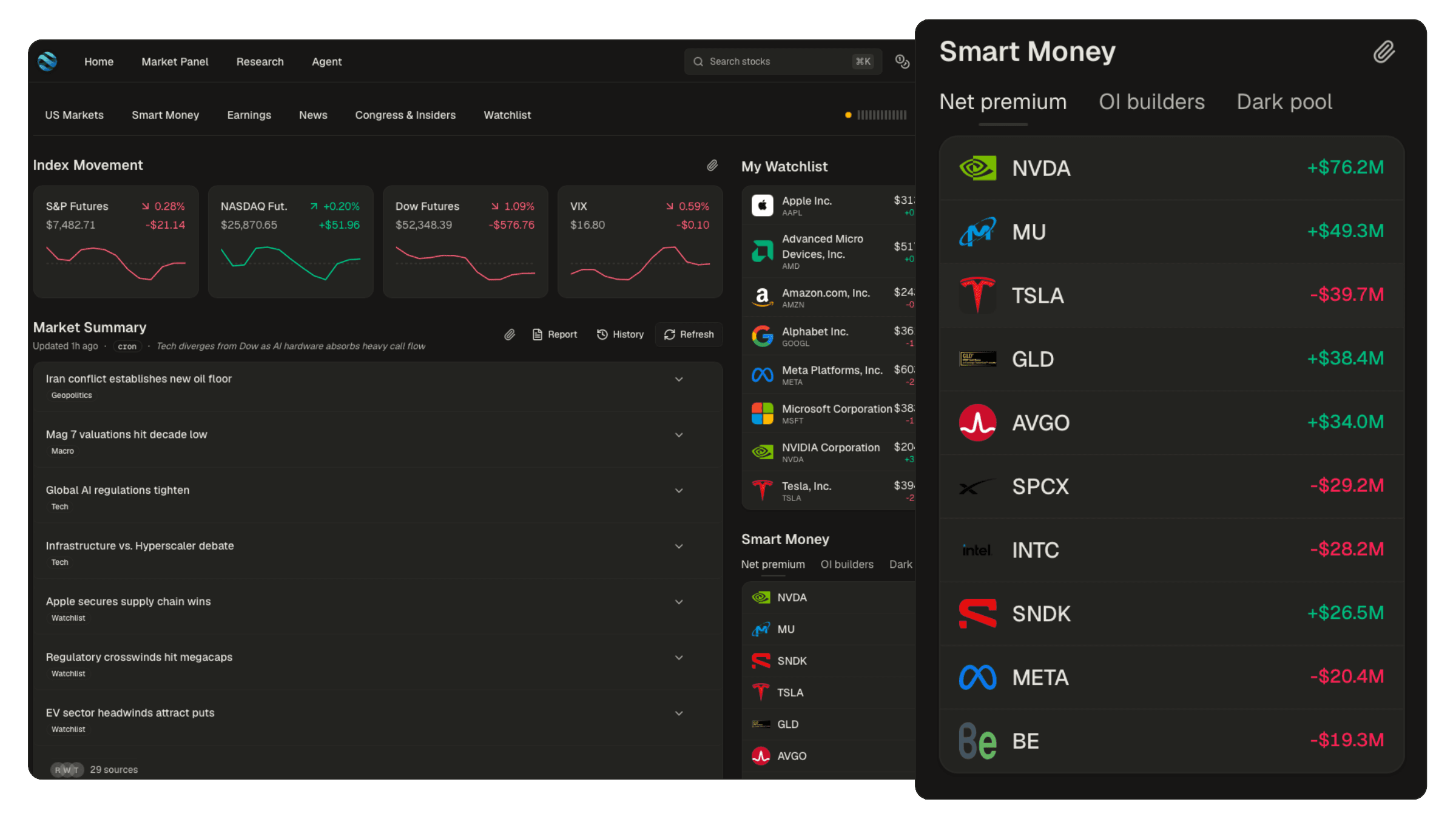Click the VIX index card
The height and width of the screenshot is (819, 1456).
coord(640,241)
